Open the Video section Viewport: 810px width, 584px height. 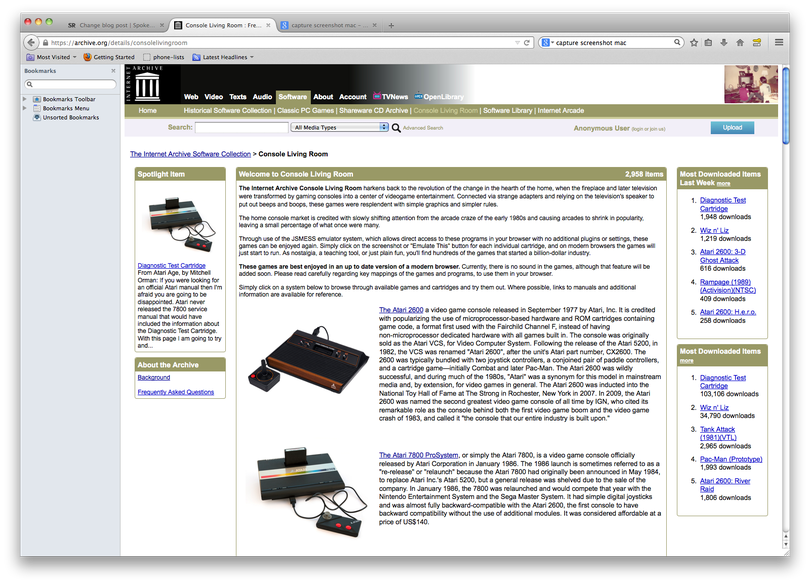coord(213,97)
